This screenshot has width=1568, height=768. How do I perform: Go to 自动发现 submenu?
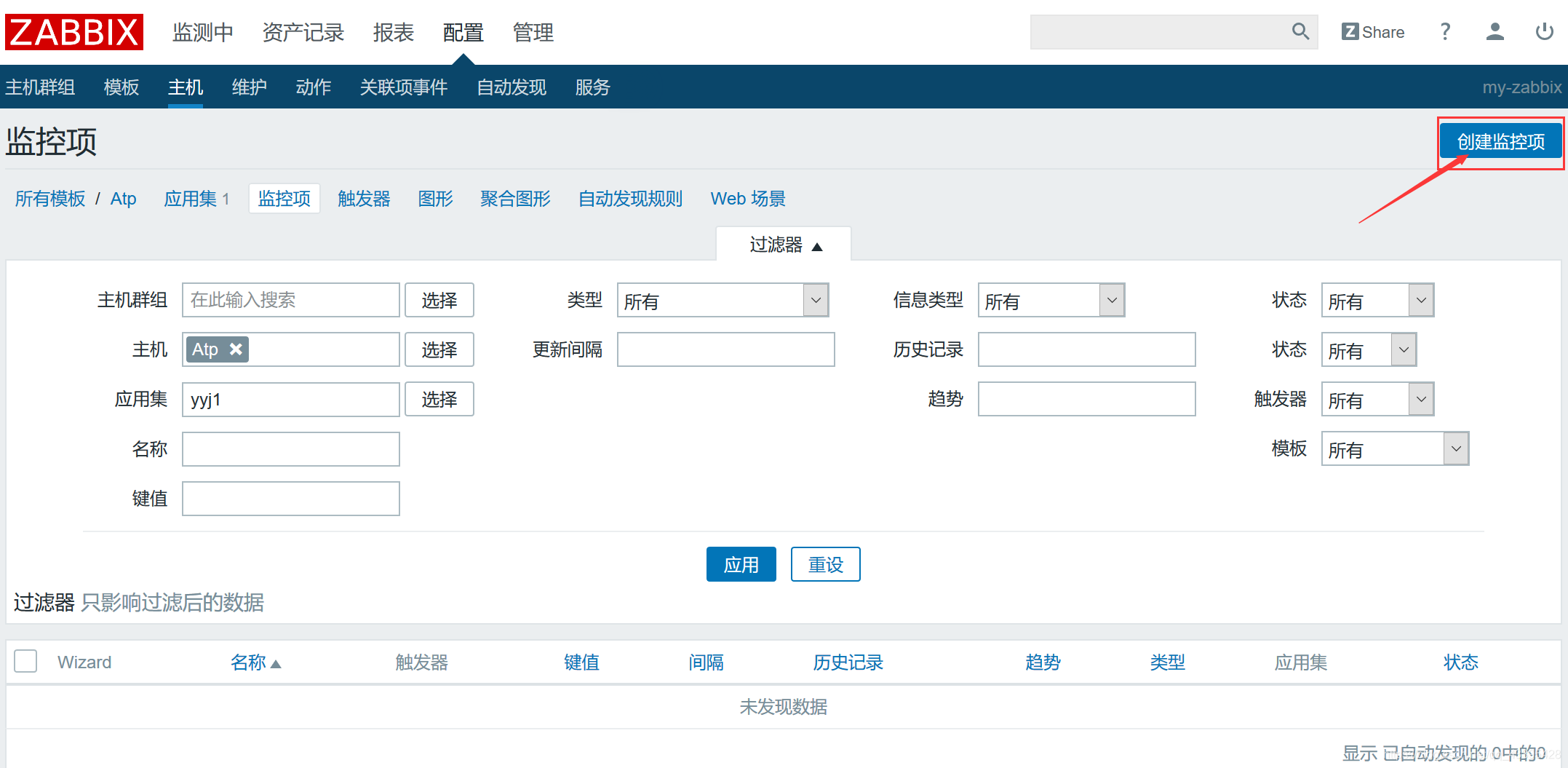pyautogui.click(x=512, y=87)
